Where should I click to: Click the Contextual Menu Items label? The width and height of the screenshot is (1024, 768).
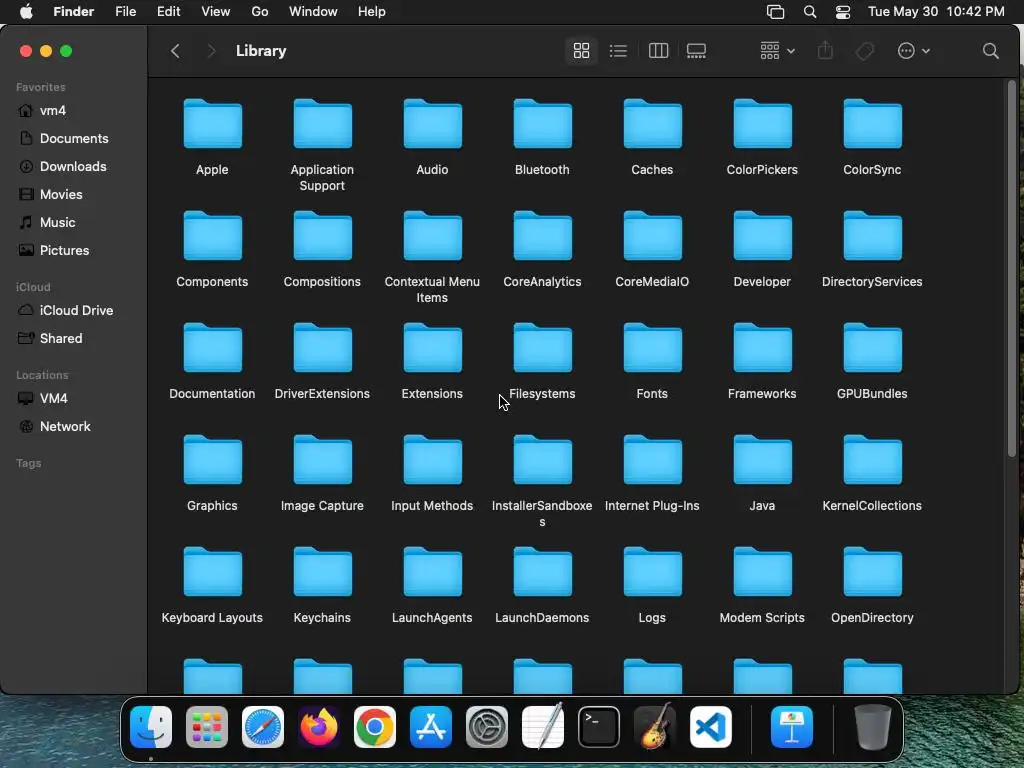[x=432, y=289]
